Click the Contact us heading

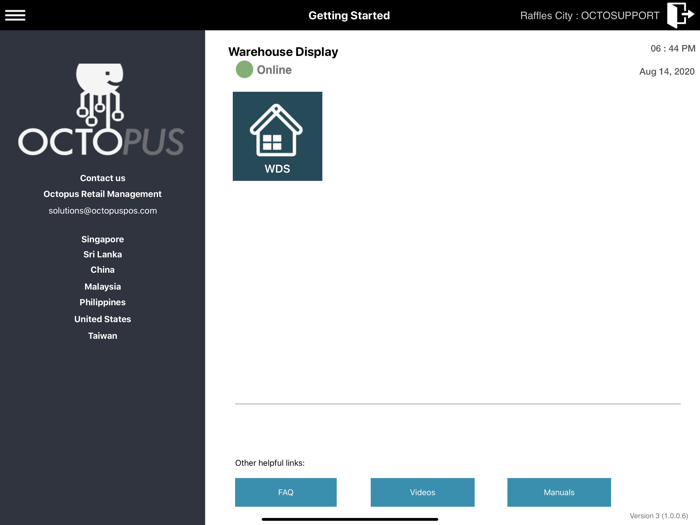coord(103,178)
